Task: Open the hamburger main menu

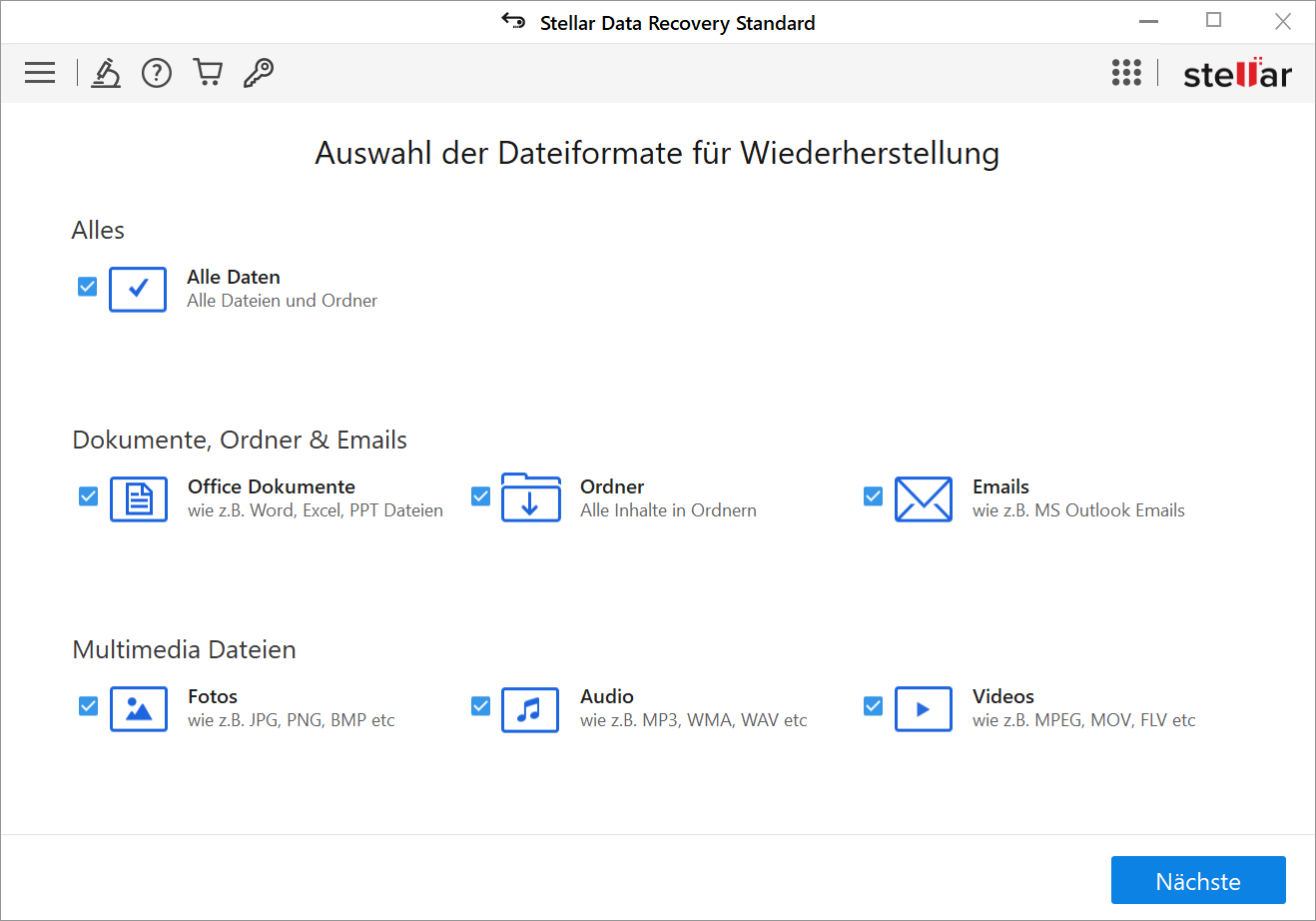Action: tap(40, 73)
